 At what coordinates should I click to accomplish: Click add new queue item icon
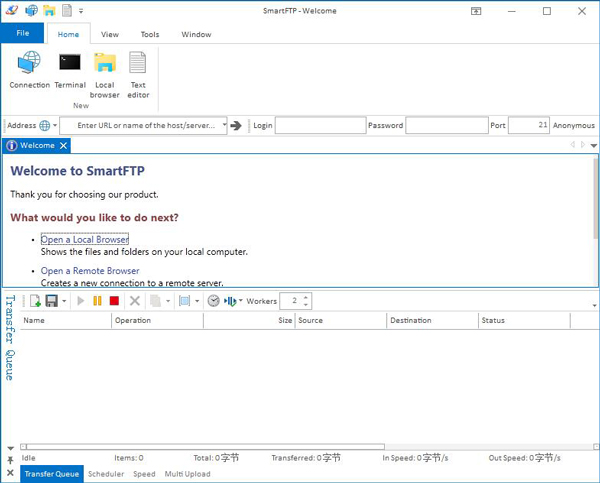coord(35,301)
